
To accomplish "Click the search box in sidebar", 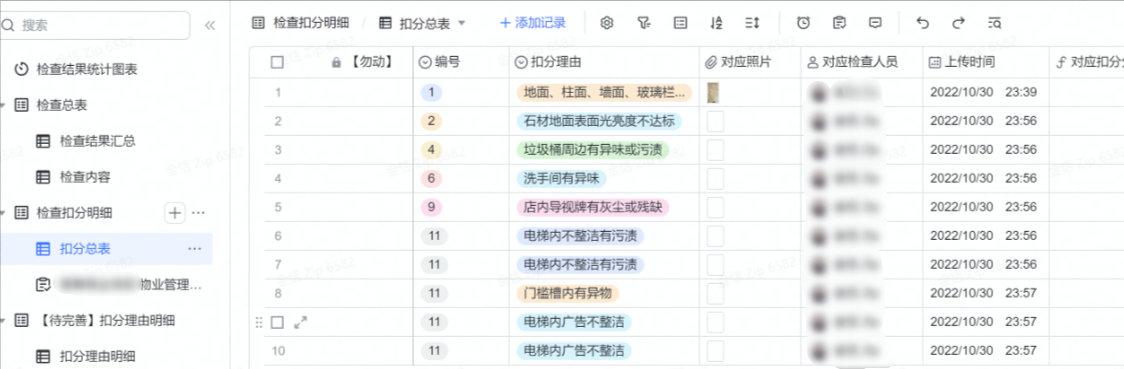I will pos(95,25).
